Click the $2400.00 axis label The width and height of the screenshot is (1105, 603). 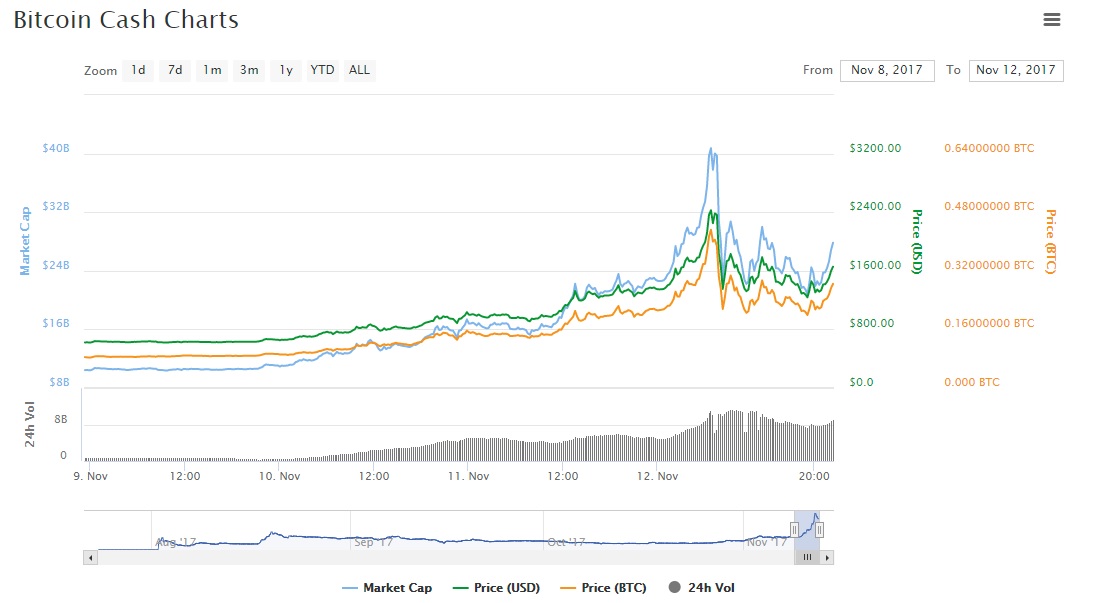(875, 206)
